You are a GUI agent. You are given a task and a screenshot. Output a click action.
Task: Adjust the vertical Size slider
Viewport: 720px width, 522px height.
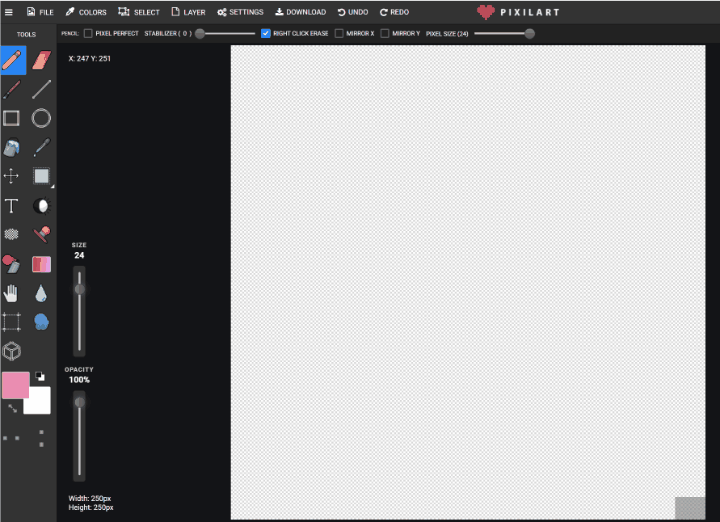pos(79,289)
